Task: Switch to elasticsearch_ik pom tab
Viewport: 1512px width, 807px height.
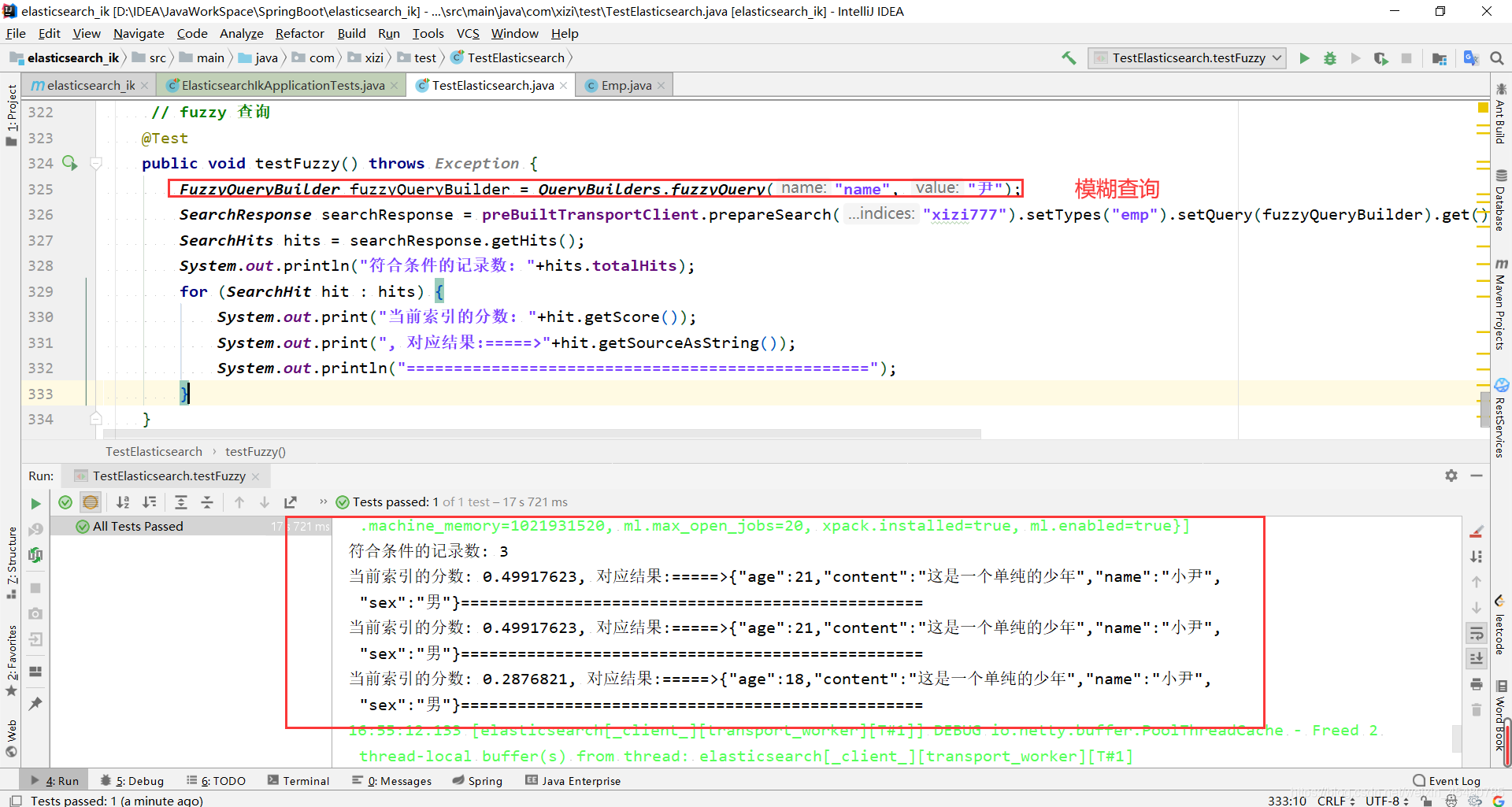Action: click(91, 85)
